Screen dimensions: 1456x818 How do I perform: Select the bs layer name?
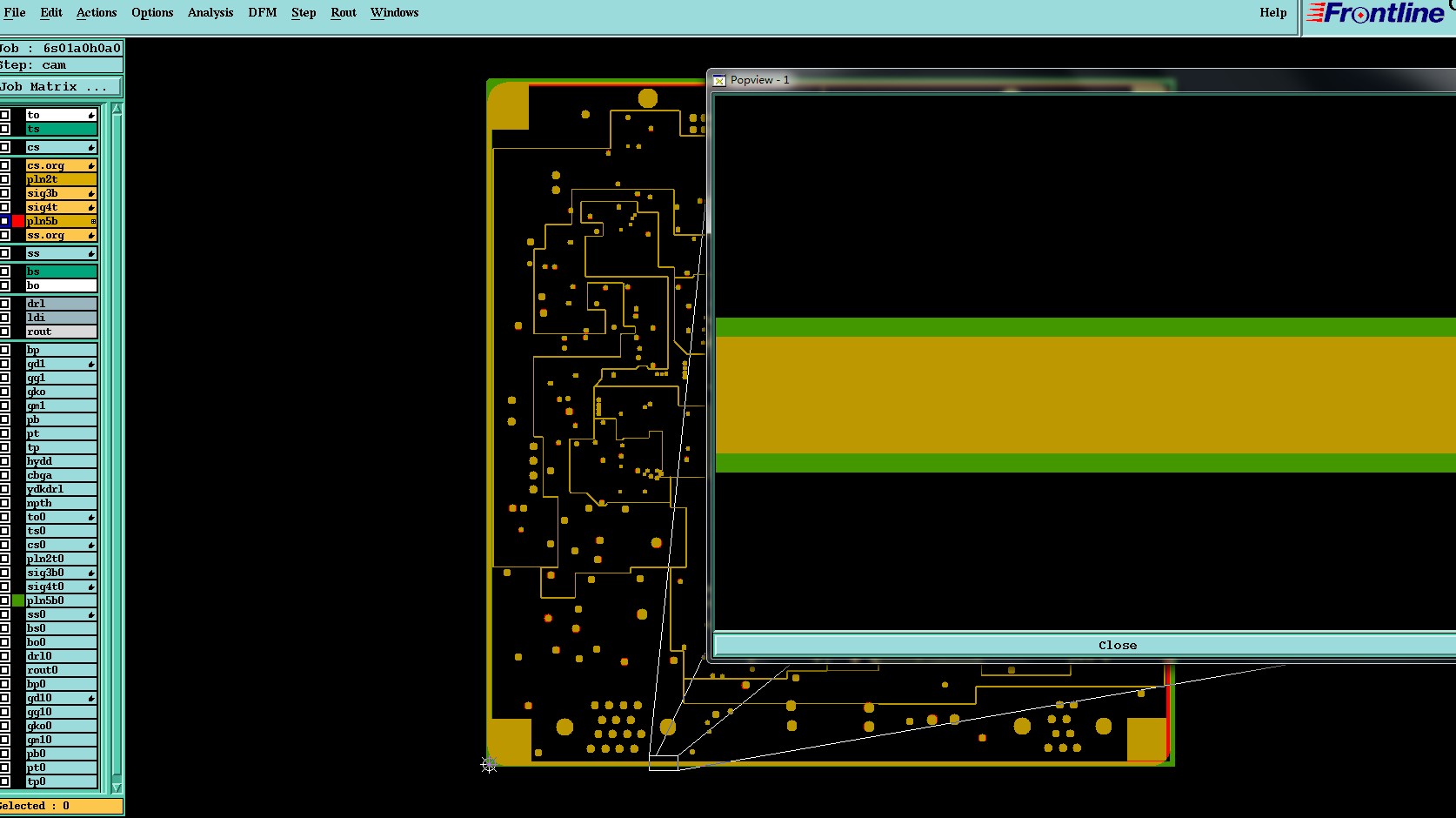61,272
